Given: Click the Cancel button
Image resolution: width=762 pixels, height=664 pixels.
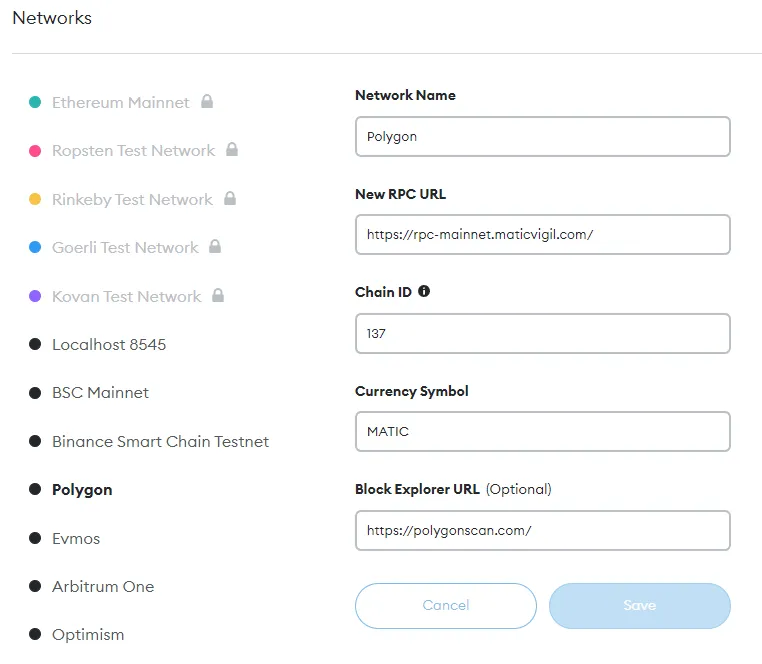Looking at the screenshot, I should point(446,606).
